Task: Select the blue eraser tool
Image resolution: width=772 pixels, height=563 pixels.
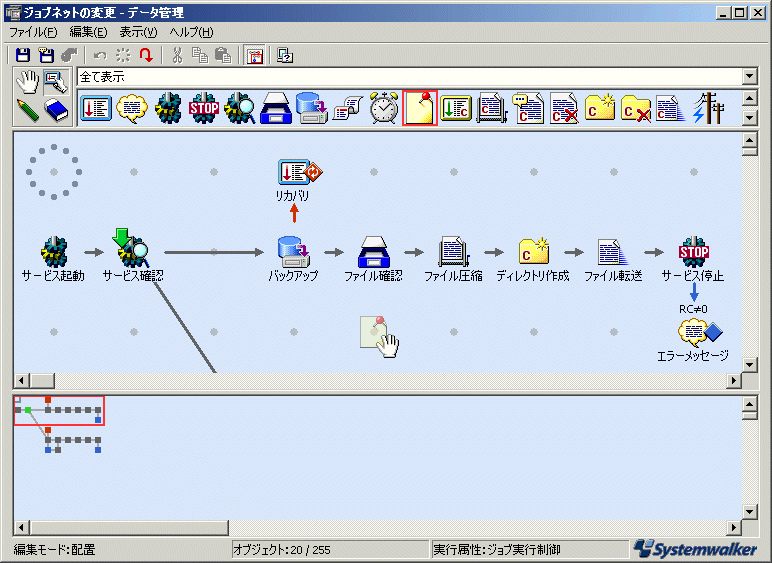Action: (x=56, y=110)
